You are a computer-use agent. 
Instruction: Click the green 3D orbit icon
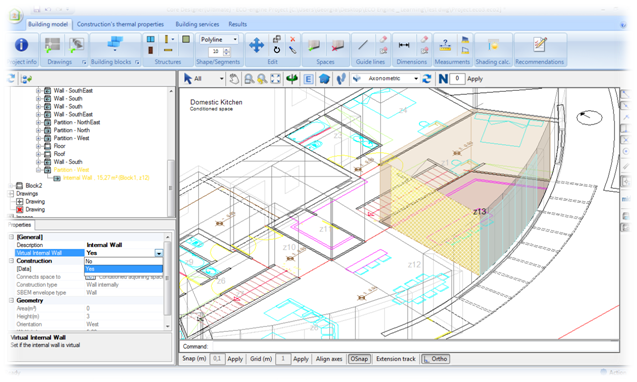click(x=292, y=79)
